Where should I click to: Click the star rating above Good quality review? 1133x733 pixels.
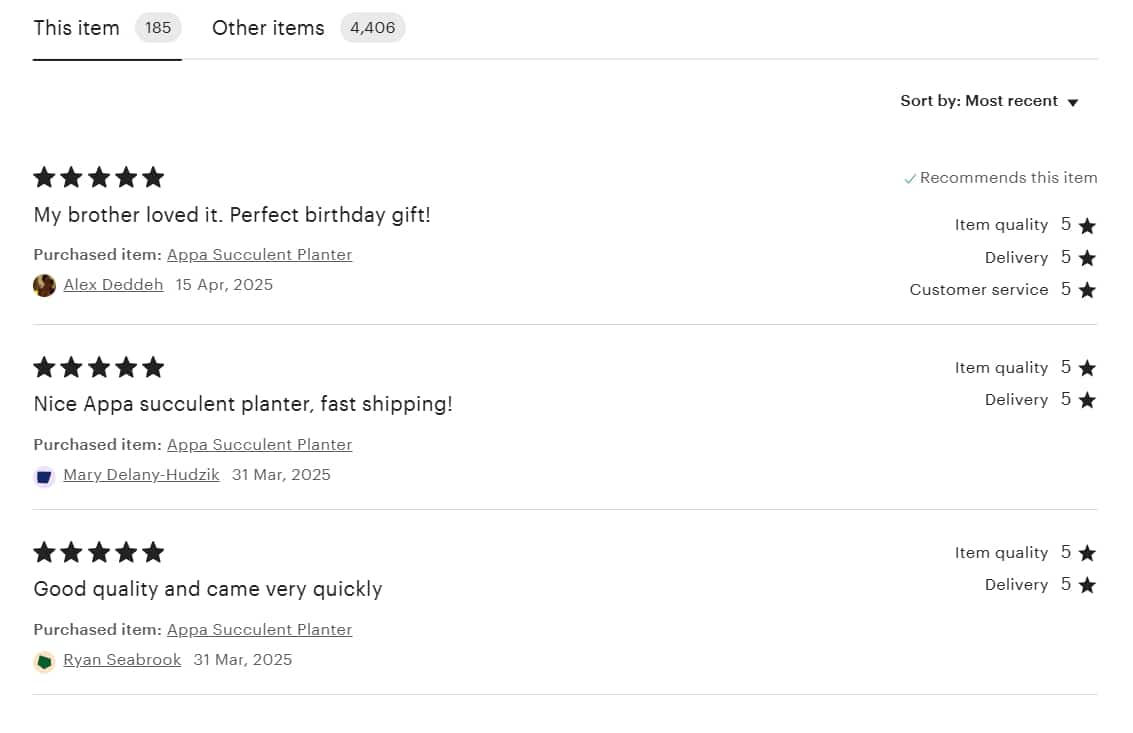click(x=99, y=552)
